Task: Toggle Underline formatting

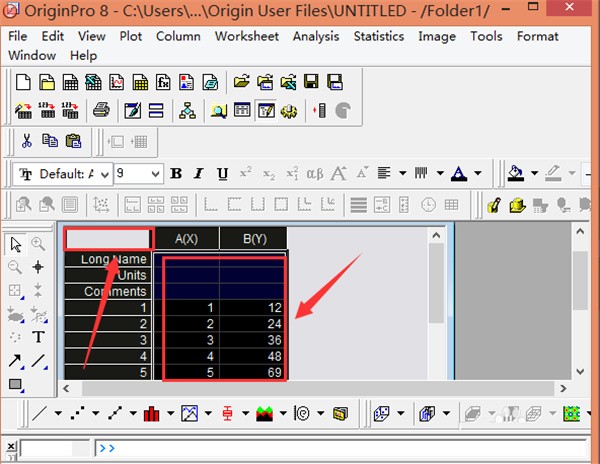Action: click(222, 174)
